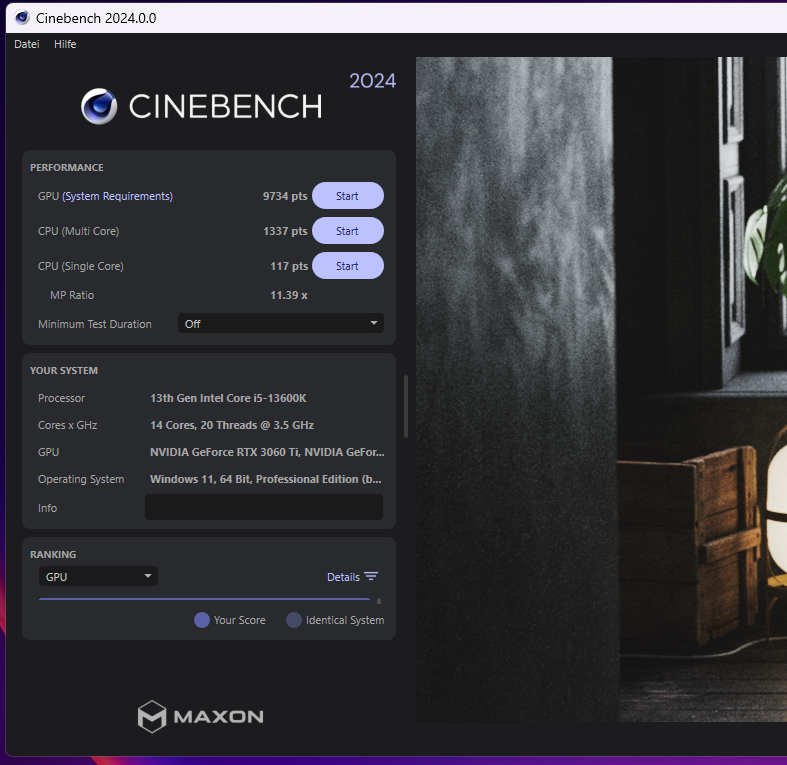Click the 2024 version label

(372, 81)
